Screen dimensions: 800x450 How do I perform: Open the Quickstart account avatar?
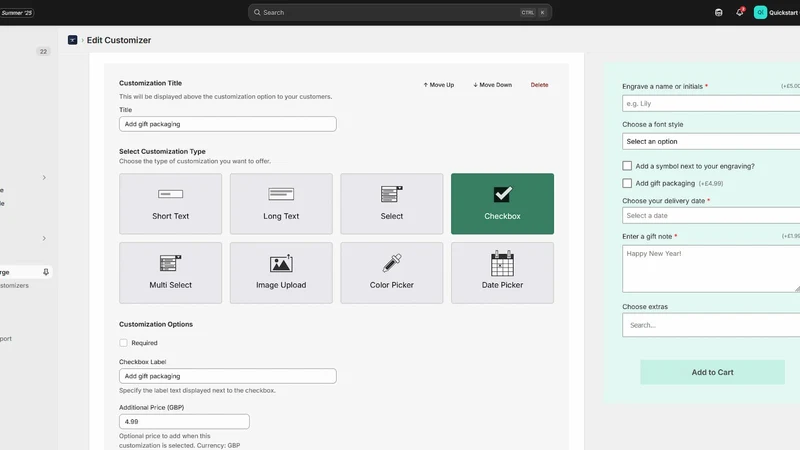click(760, 12)
